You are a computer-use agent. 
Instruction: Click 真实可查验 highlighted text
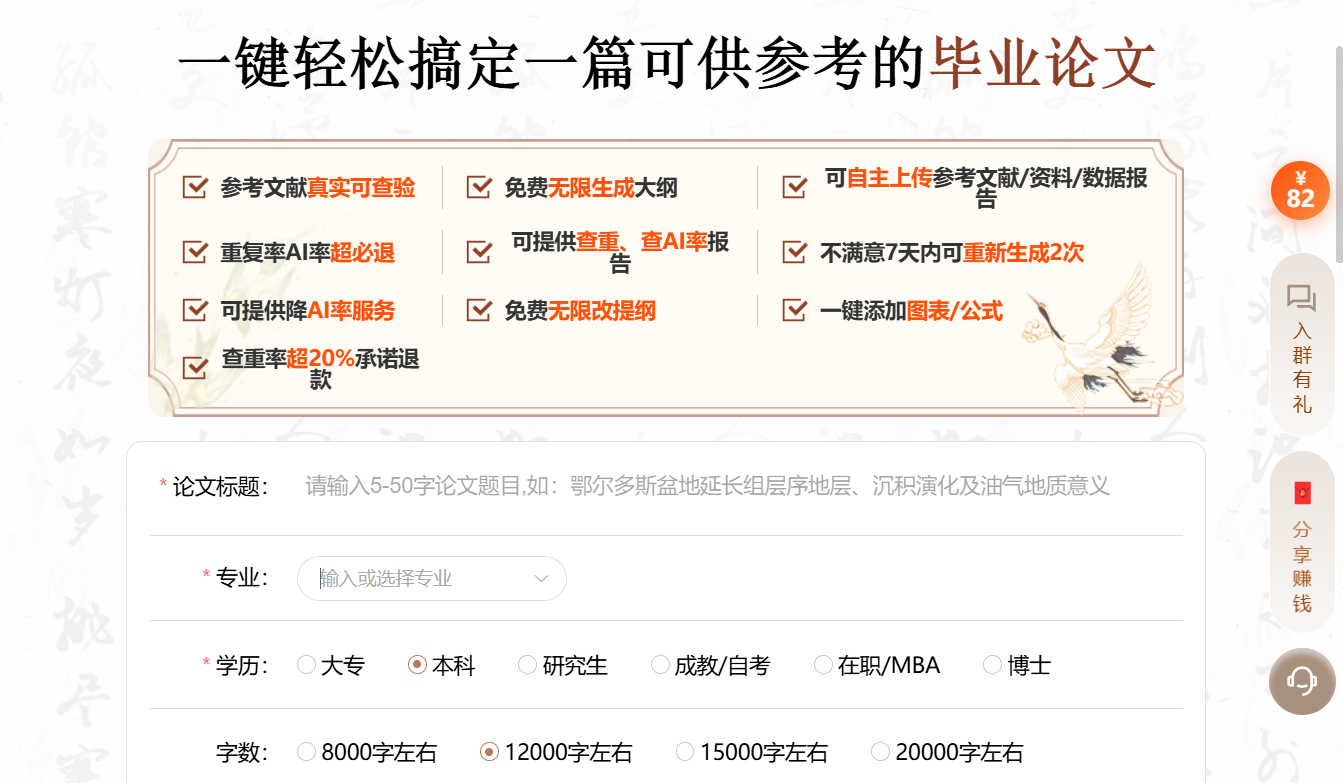(x=361, y=188)
